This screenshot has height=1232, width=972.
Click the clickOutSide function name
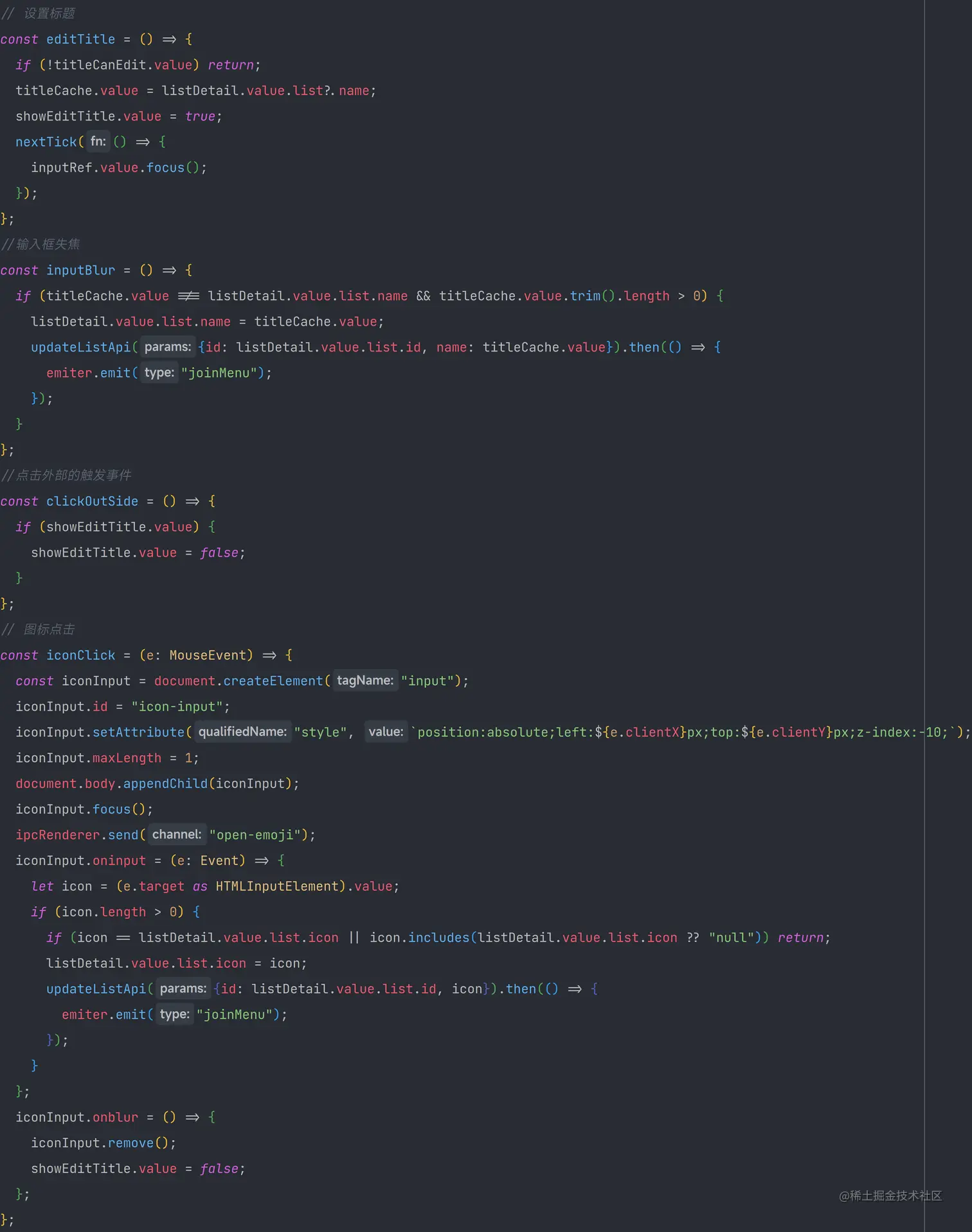pyautogui.click(x=92, y=501)
